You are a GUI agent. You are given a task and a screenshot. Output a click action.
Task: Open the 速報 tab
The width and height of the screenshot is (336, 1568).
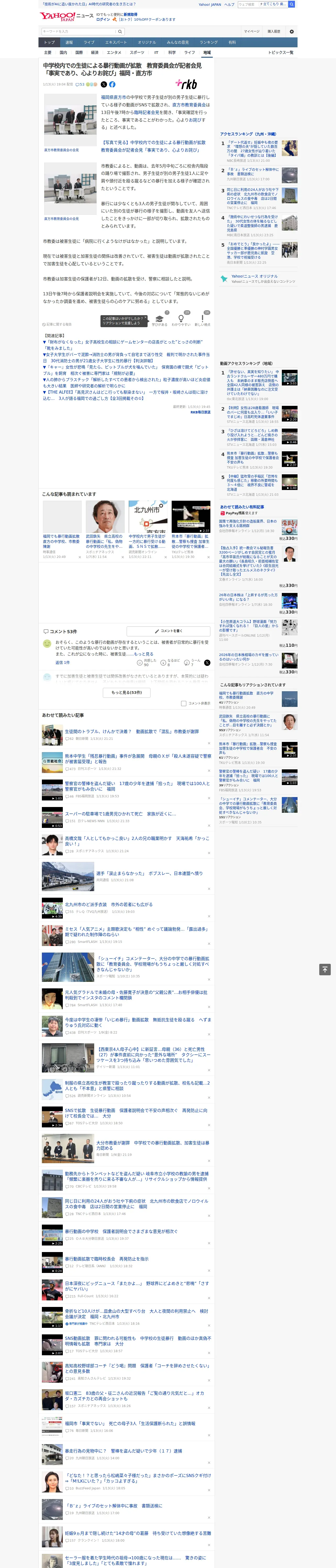(69, 43)
